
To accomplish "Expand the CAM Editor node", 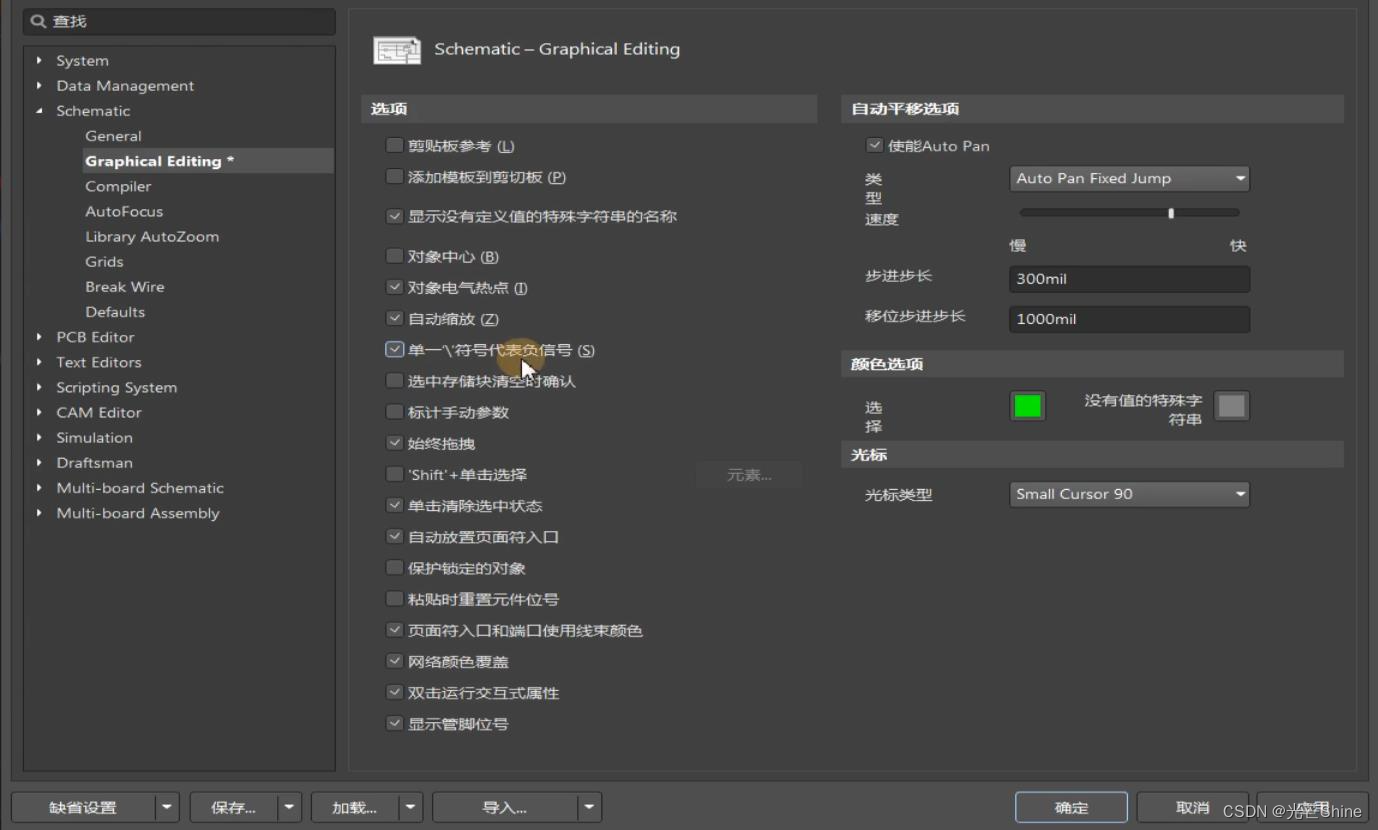I will 39,412.
